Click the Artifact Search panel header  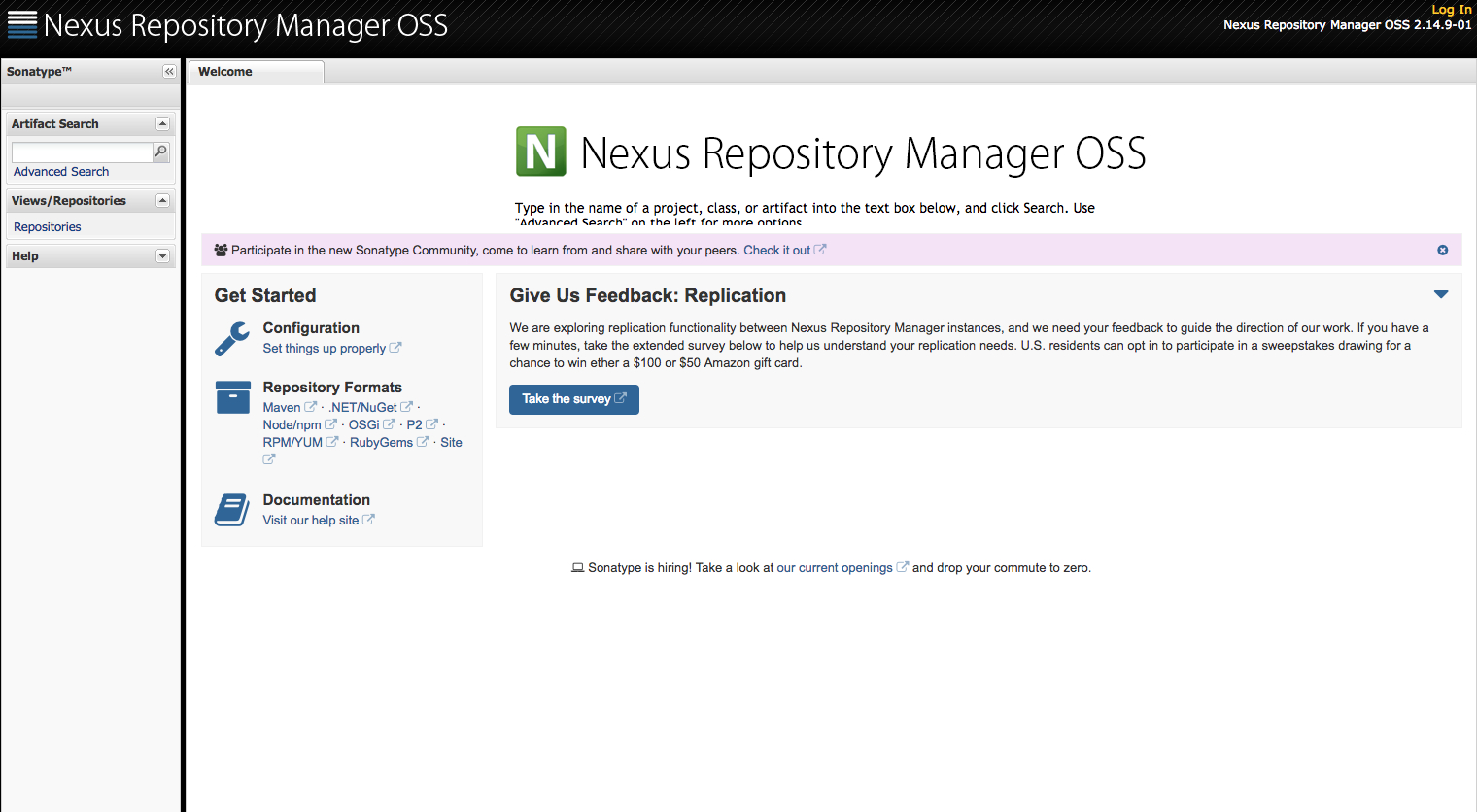[89, 124]
